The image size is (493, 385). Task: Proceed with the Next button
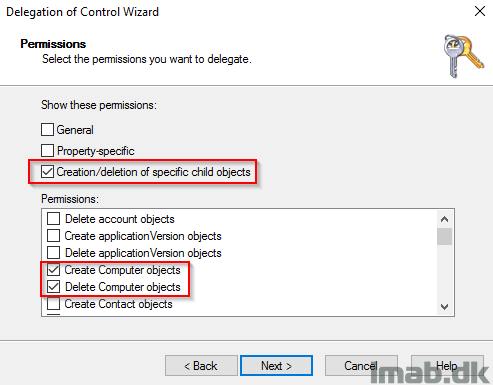pos(276,366)
